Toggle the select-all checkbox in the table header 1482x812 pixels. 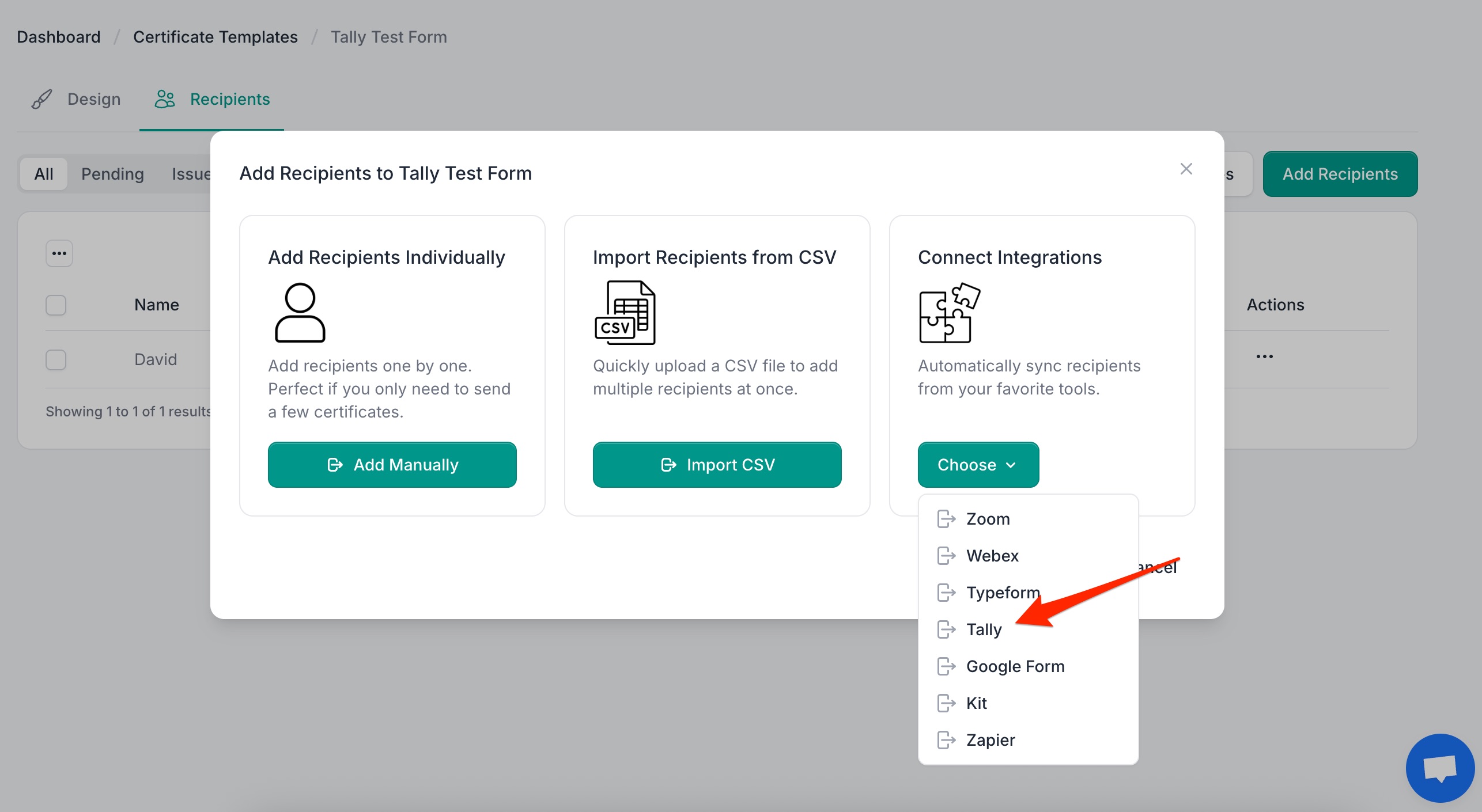click(x=56, y=305)
